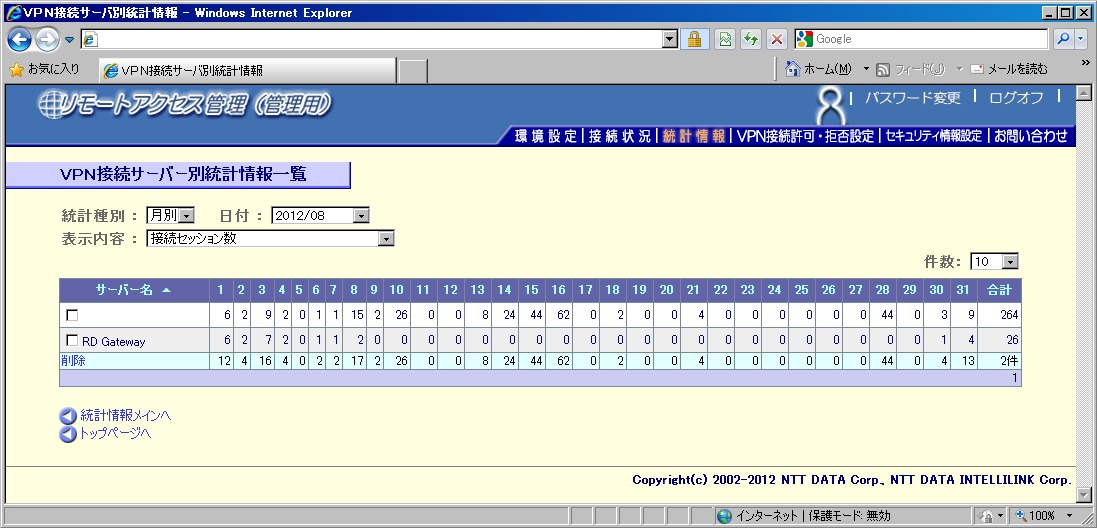1097x528 pixels.
Task: Open the 日付 2012/08 dropdown
Action: (320, 215)
